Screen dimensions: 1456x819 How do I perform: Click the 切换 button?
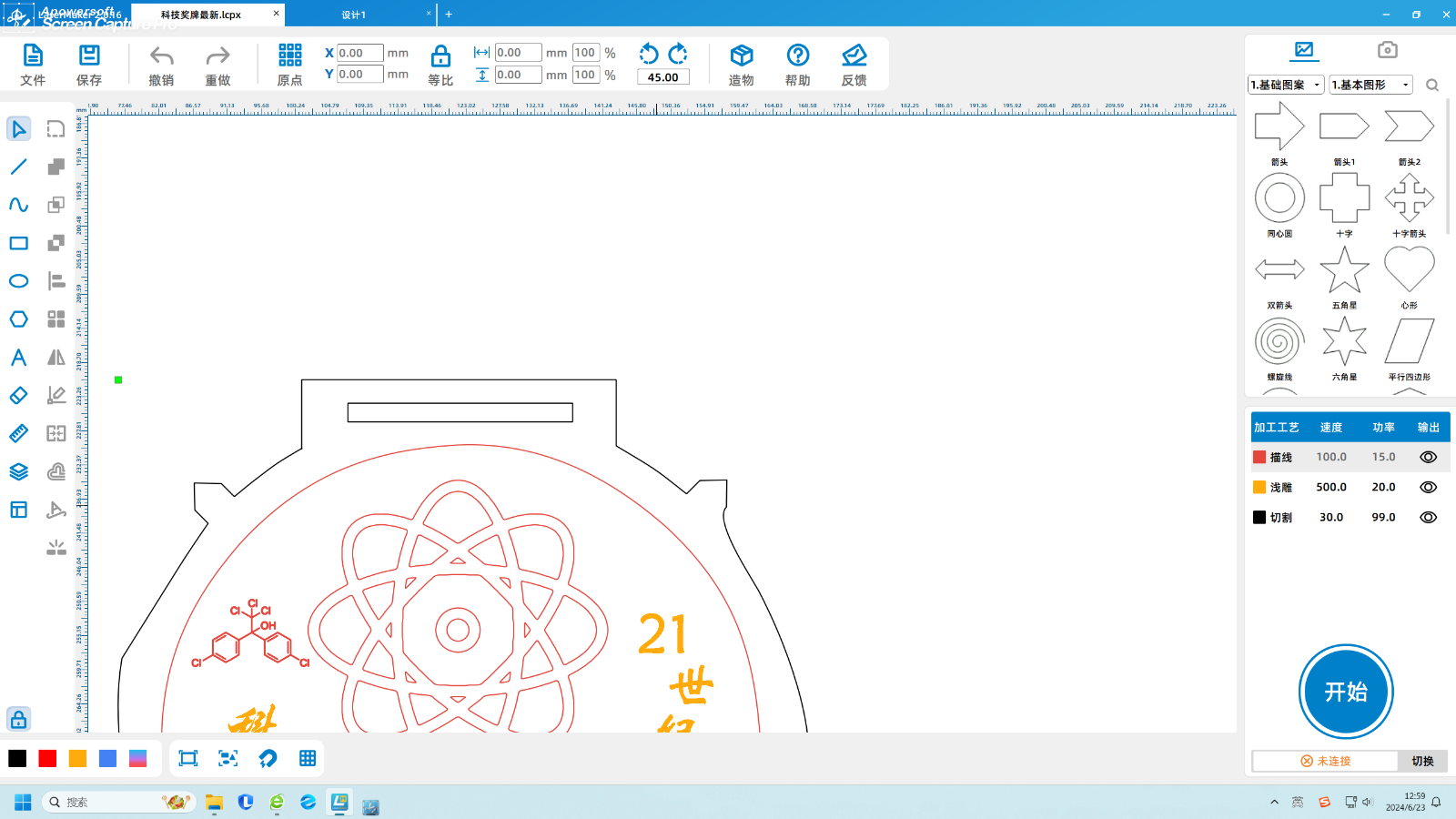coord(1421,761)
